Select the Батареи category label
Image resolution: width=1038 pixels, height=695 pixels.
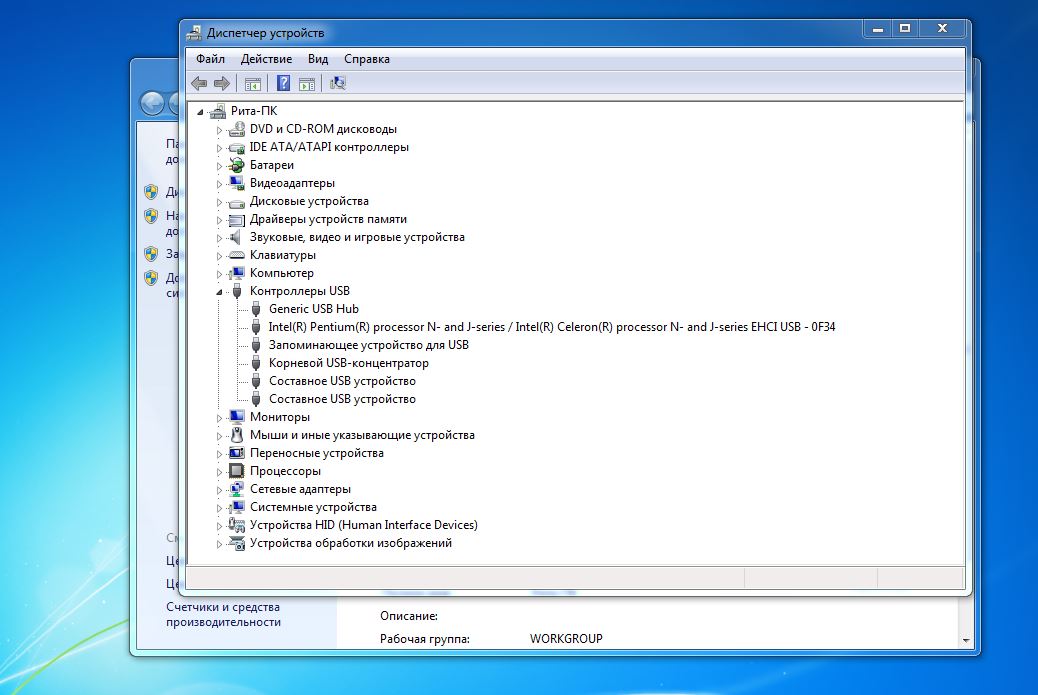pyautogui.click(x=271, y=165)
